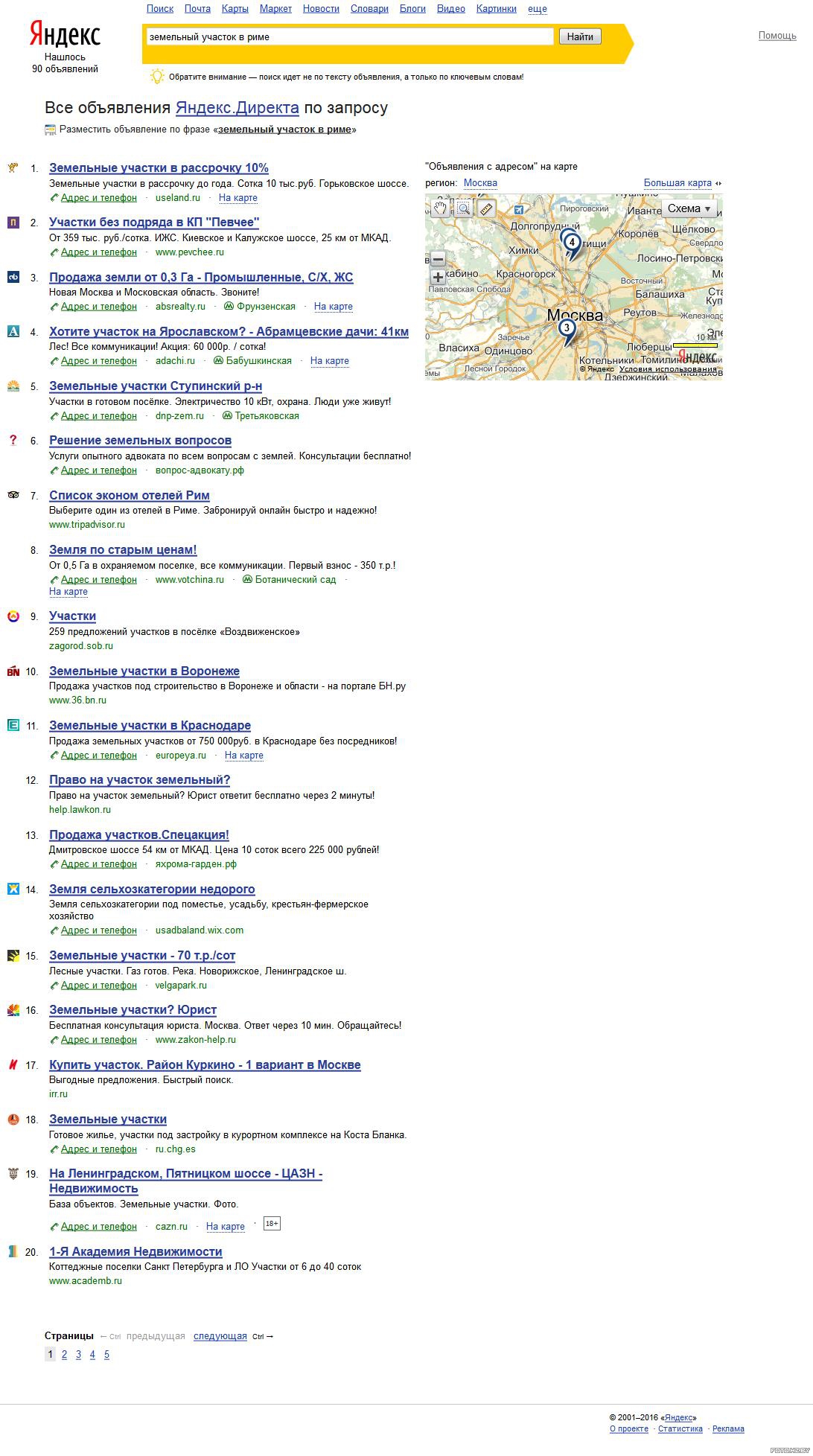Screen dimensions: 813x1456
Task: Select the hand pan tool on the map
Action: 441,208
